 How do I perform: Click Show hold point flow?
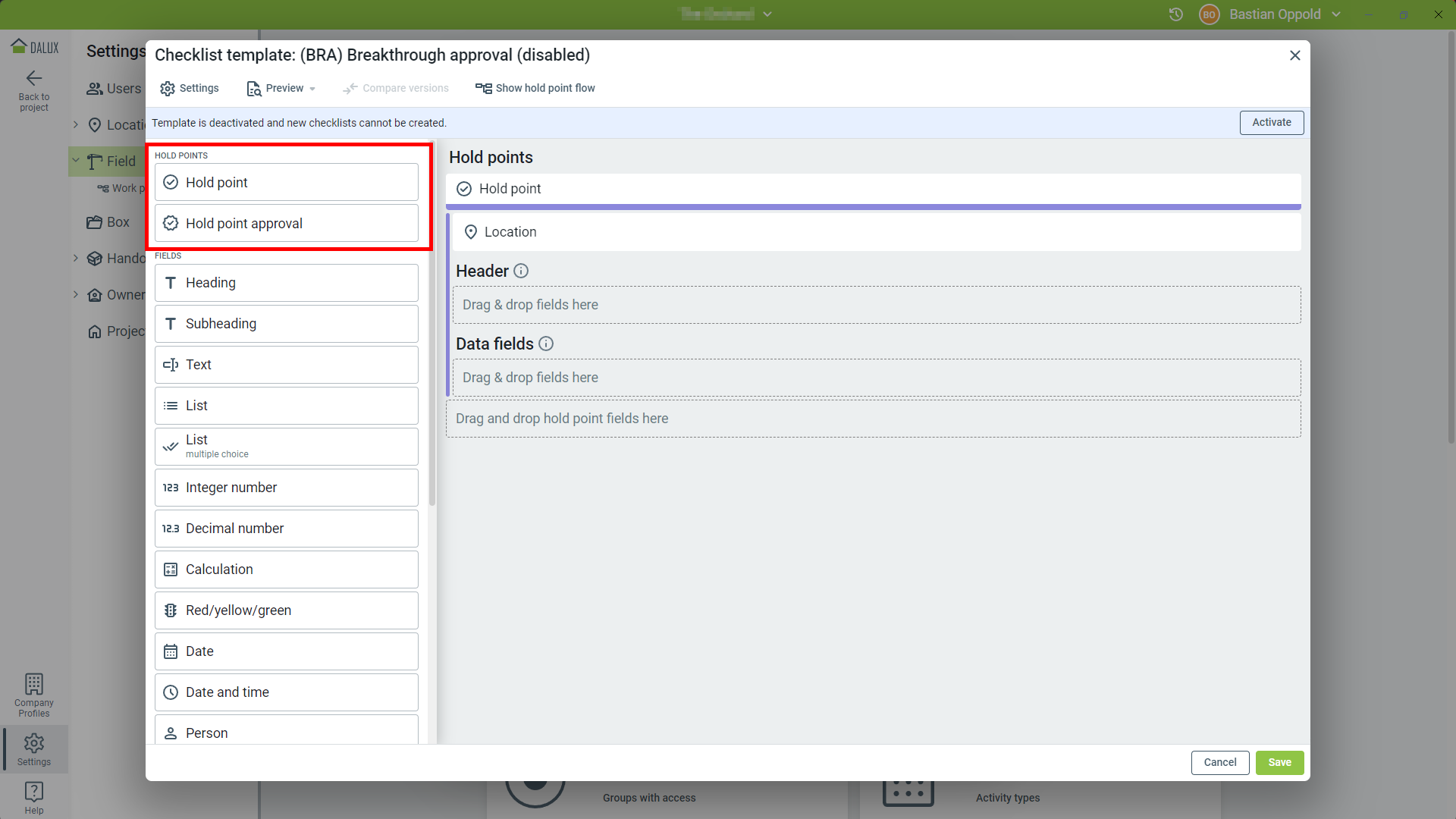pyautogui.click(x=535, y=89)
